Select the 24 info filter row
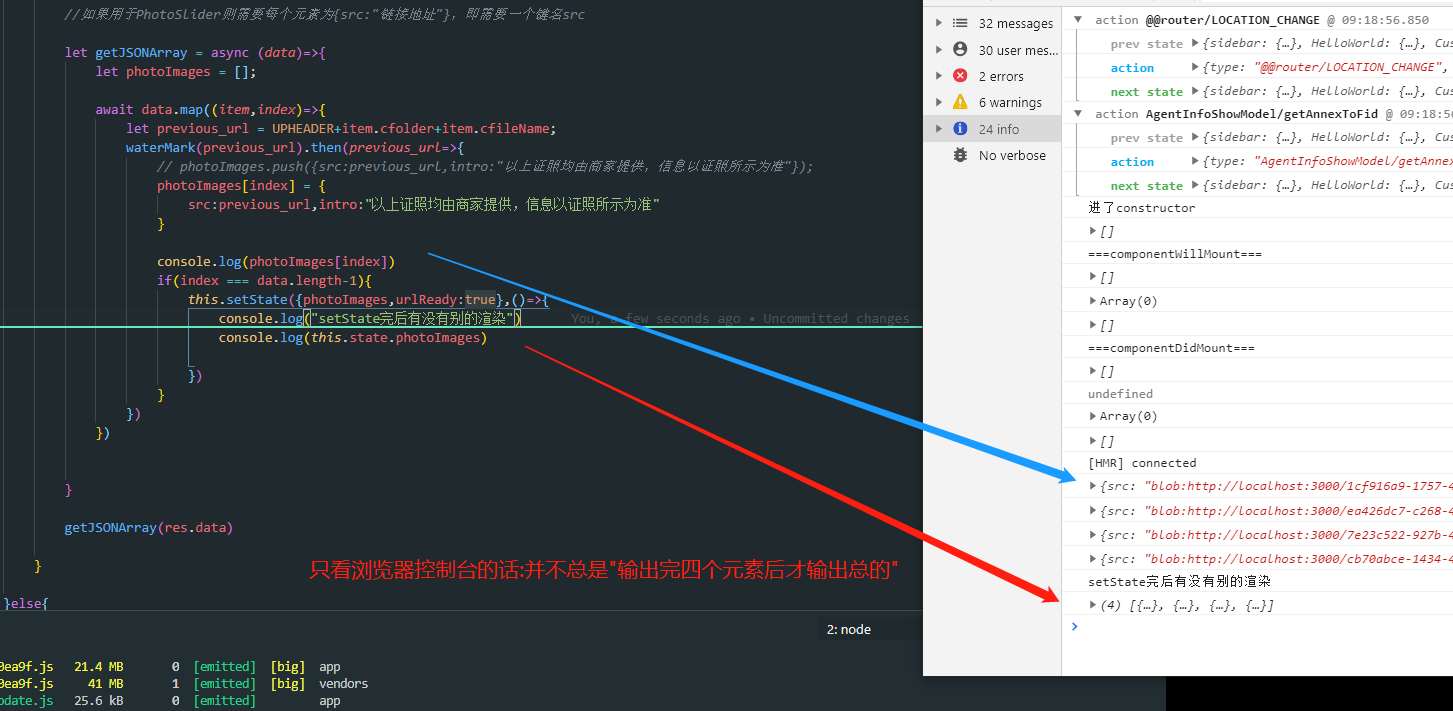1453x711 pixels. (x=999, y=129)
